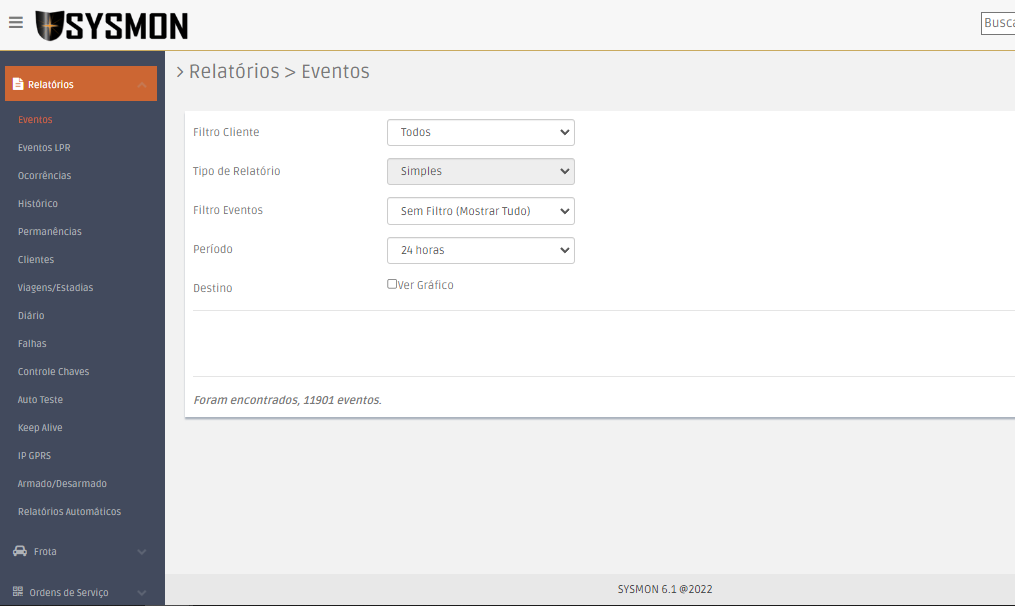The width and height of the screenshot is (1015, 606).
Task: Click the Relatórios document icon
Action: point(18,84)
